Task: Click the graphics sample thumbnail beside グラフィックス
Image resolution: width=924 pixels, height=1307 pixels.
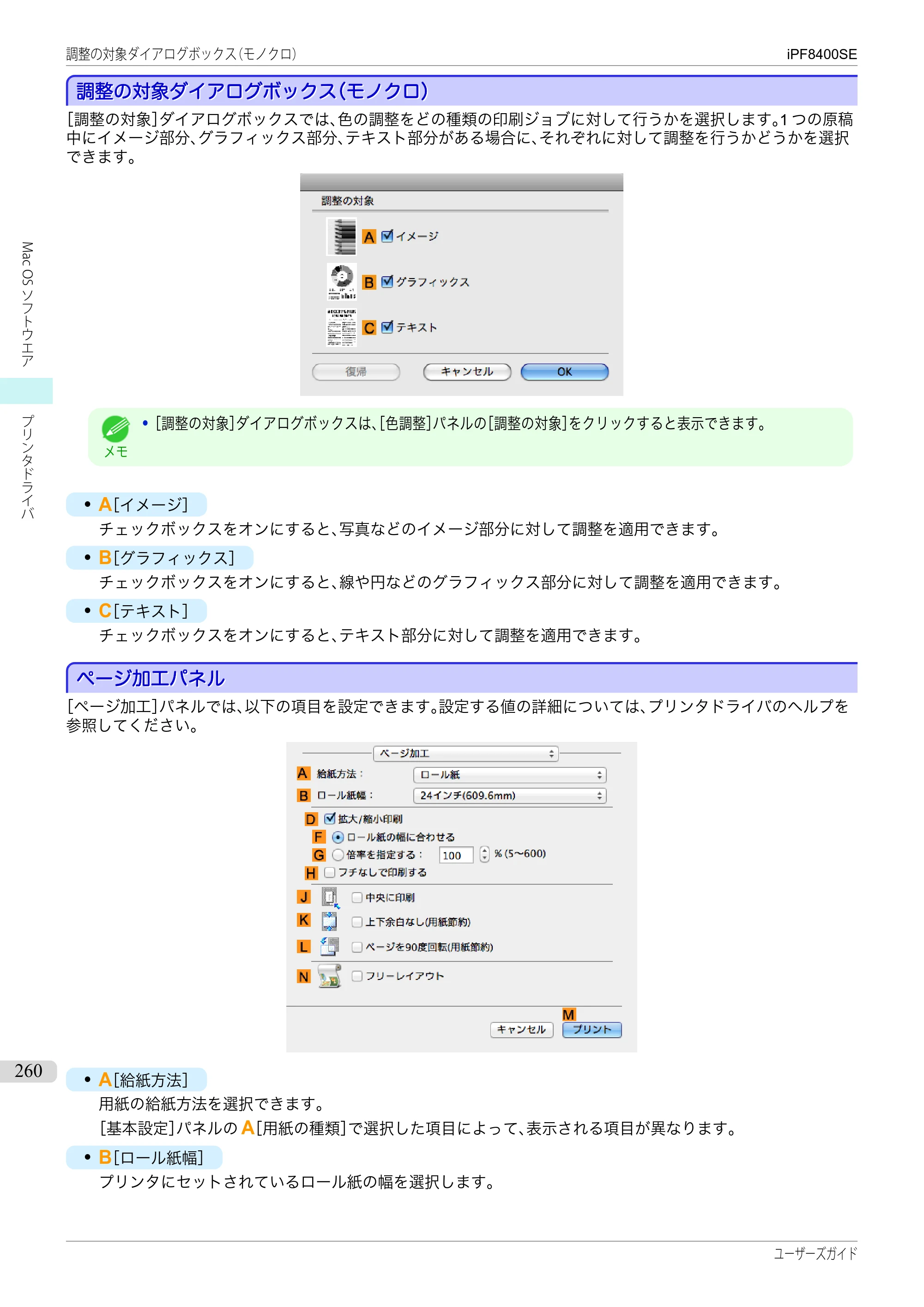Action: click(x=341, y=282)
